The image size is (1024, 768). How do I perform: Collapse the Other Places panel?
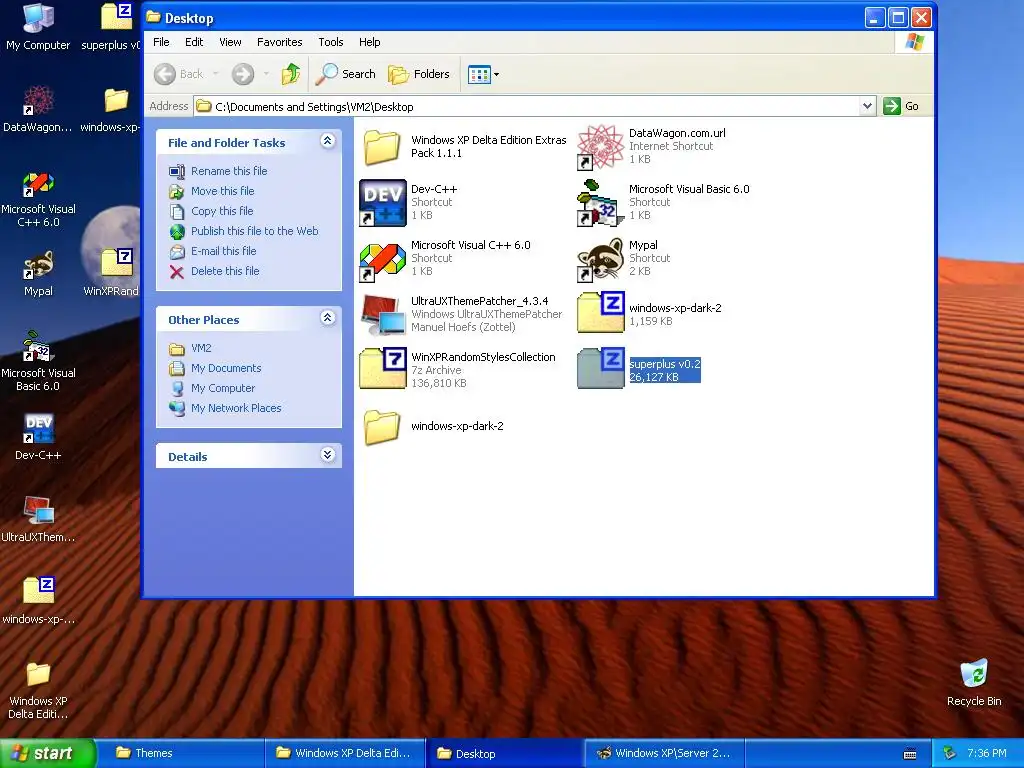click(x=328, y=318)
